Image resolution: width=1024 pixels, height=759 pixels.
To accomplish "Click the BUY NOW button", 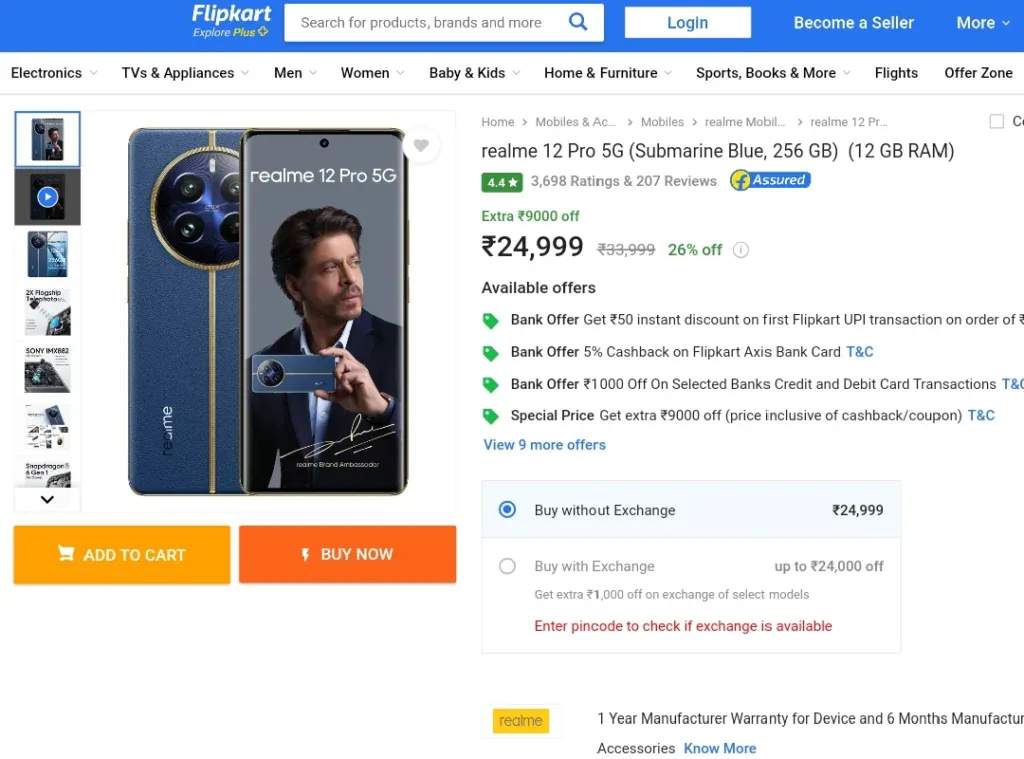I will click(347, 554).
